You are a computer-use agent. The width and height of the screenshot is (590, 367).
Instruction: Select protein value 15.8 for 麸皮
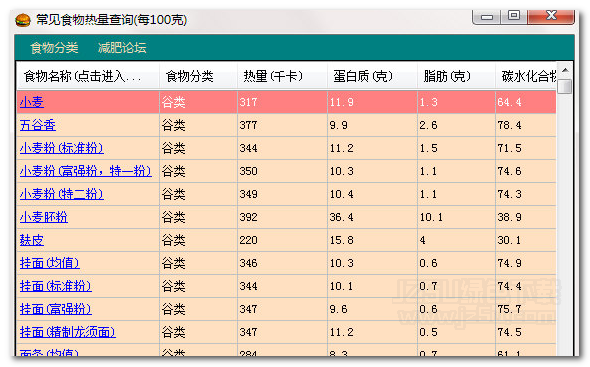[342, 240]
